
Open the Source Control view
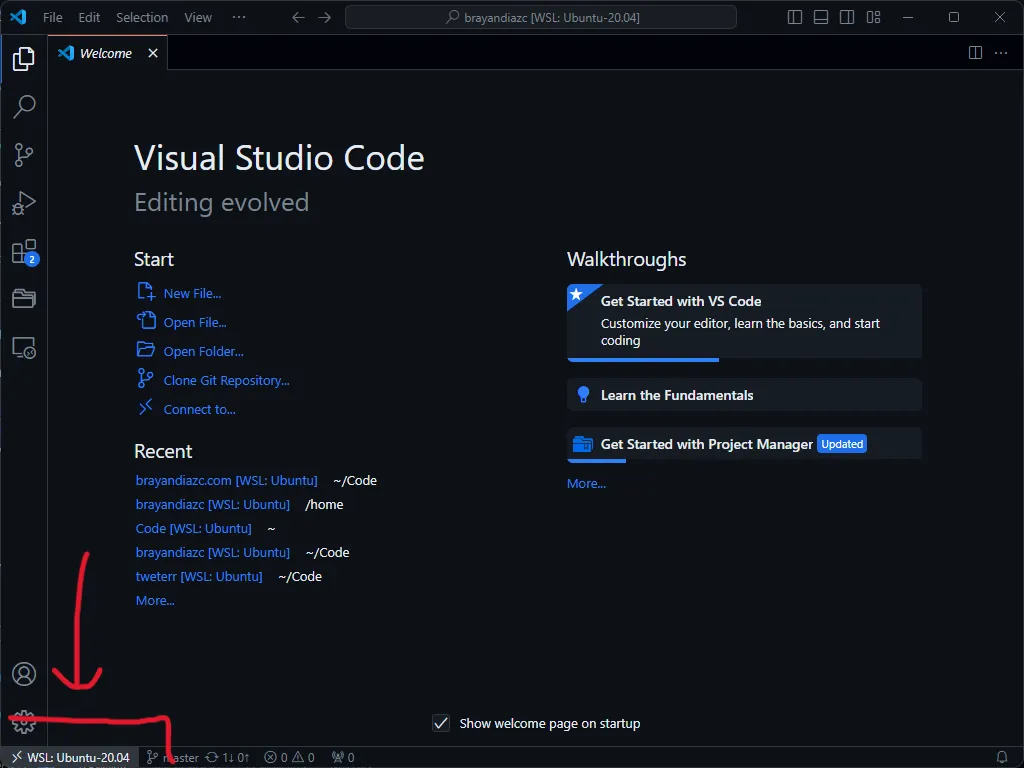pyautogui.click(x=24, y=155)
